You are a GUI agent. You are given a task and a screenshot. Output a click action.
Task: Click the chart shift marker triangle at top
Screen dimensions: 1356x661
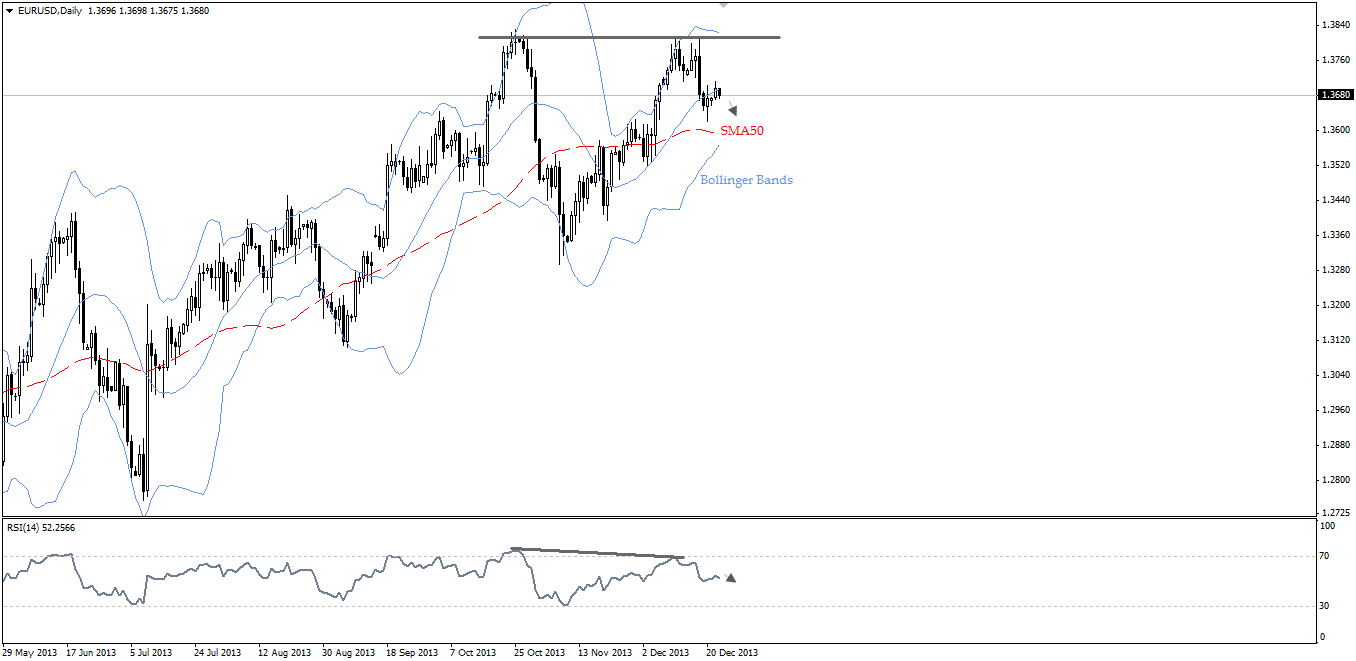(724, 4)
